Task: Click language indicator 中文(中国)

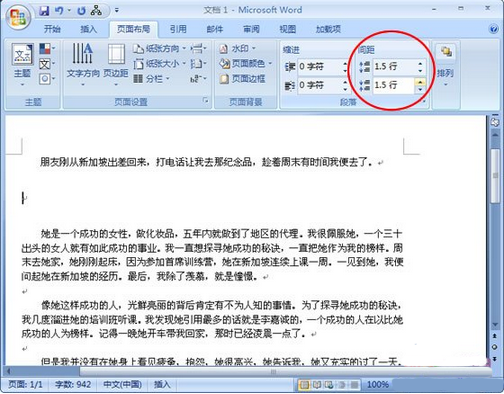Action: pos(123,385)
